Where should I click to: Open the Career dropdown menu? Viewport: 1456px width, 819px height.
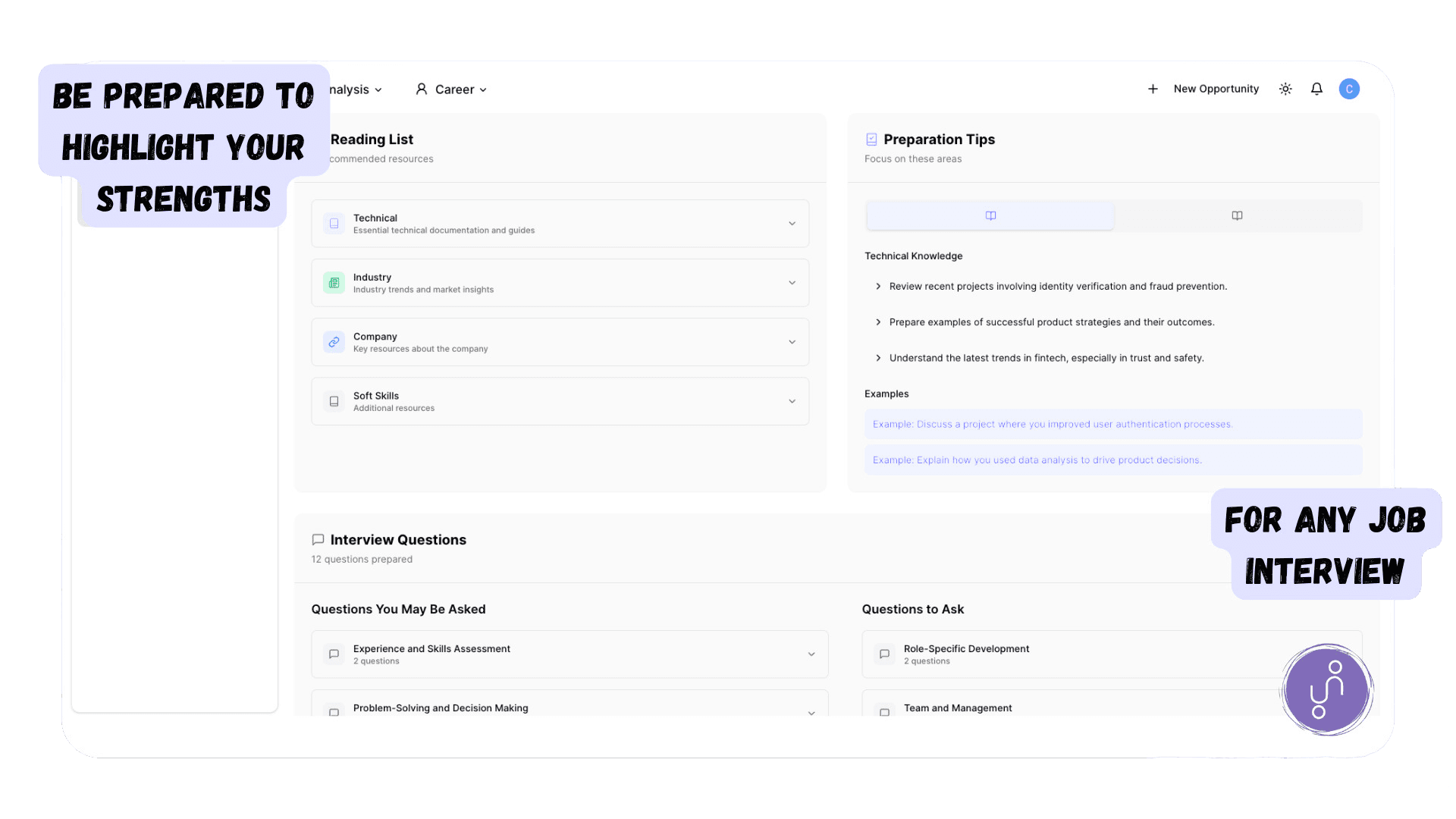click(455, 89)
